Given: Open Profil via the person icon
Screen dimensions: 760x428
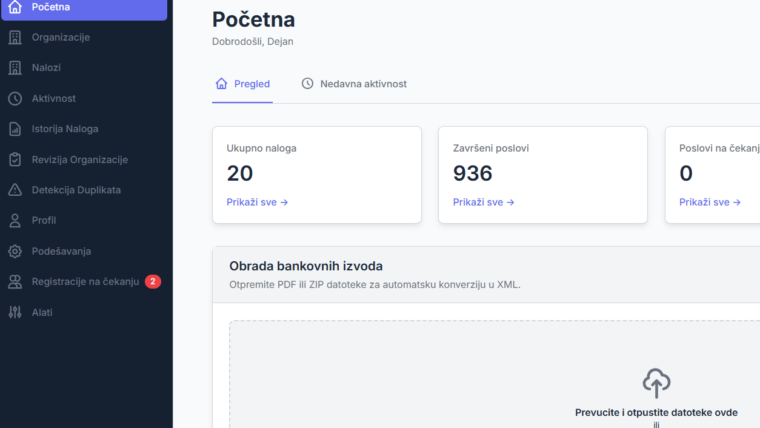Looking at the screenshot, I should (14, 221).
